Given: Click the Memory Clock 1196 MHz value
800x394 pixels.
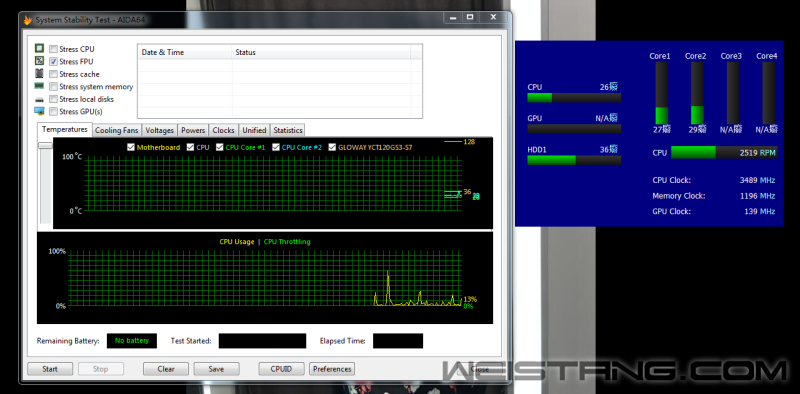Looking at the screenshot, I should [x=757, y=196].
